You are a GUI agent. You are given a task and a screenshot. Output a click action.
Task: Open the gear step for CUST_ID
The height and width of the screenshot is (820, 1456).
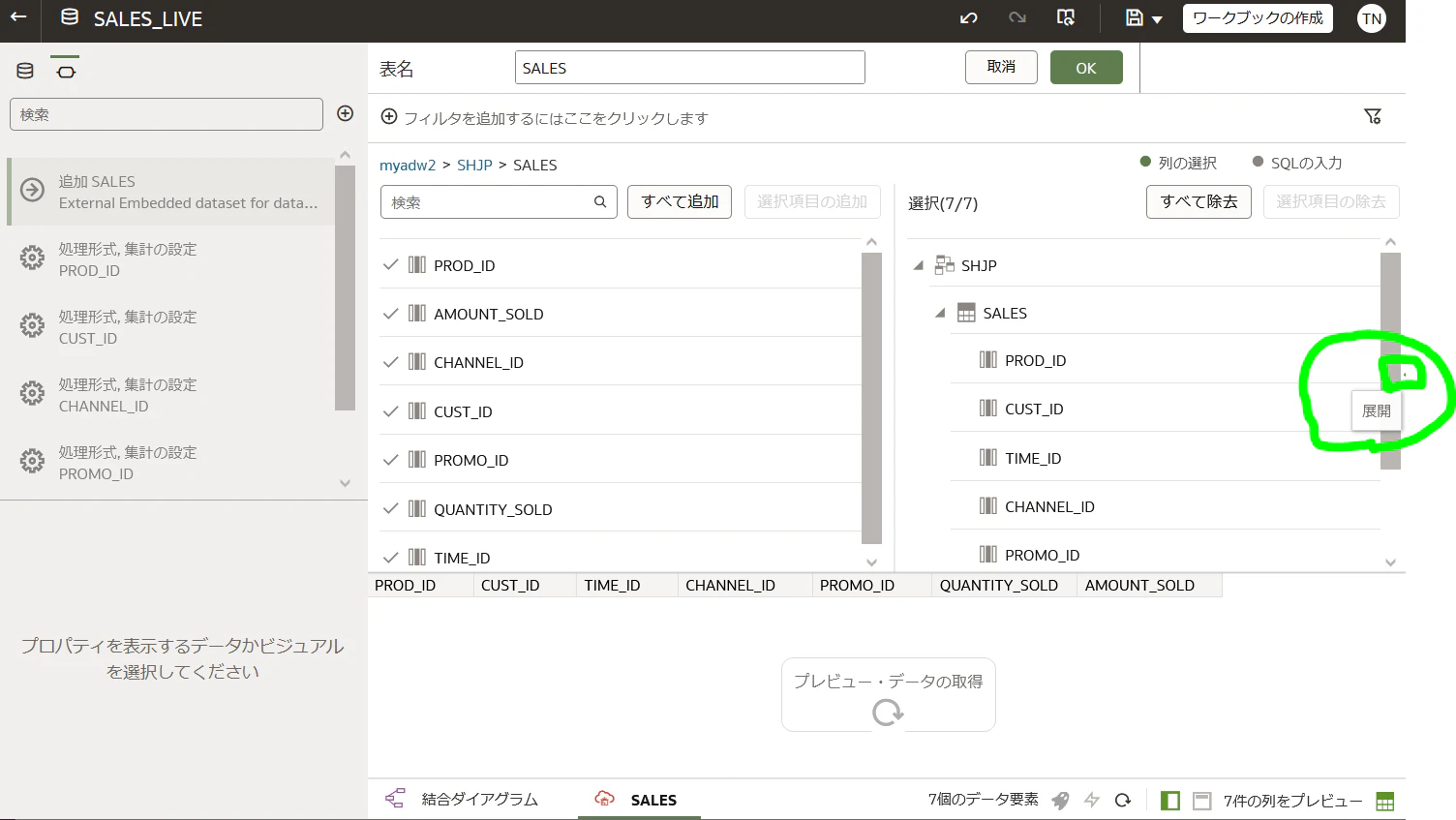[x=171, y=327]
